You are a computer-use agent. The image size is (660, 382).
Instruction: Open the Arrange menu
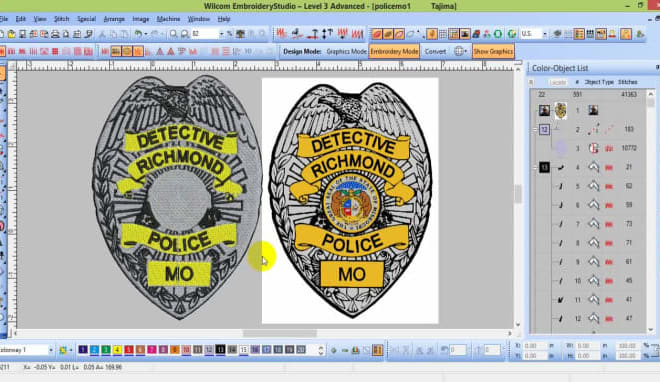point(114,19)
